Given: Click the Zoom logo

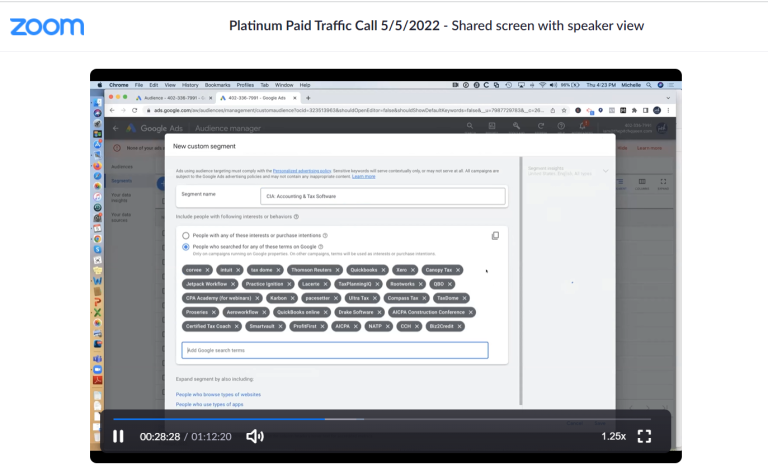Looking at the screenshot, I should pos(47,26).
